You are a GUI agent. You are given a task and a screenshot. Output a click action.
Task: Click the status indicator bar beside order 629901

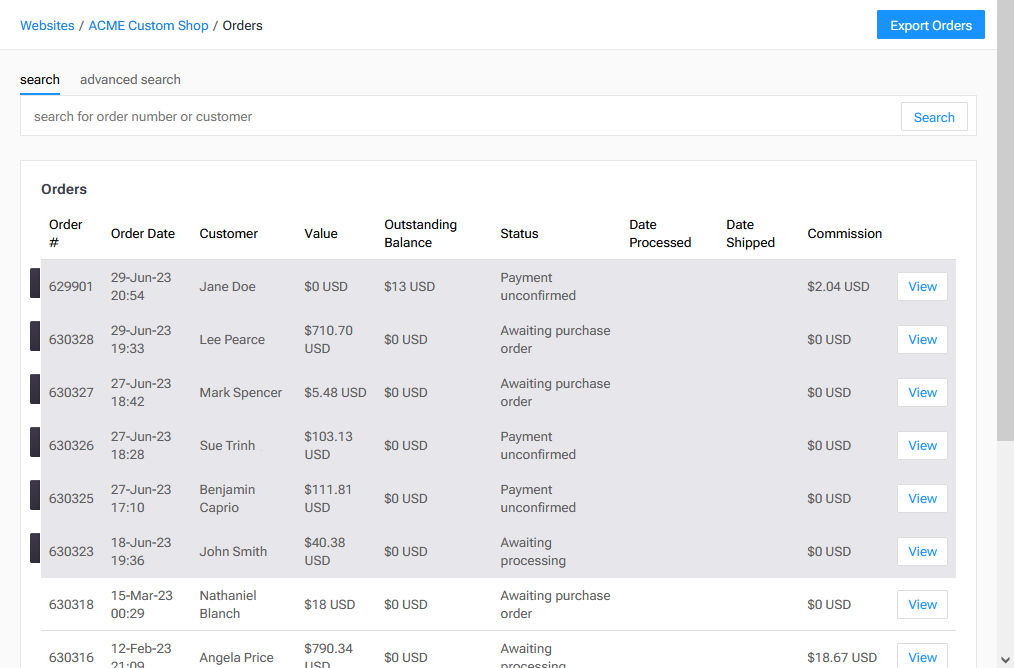point(36,283)
